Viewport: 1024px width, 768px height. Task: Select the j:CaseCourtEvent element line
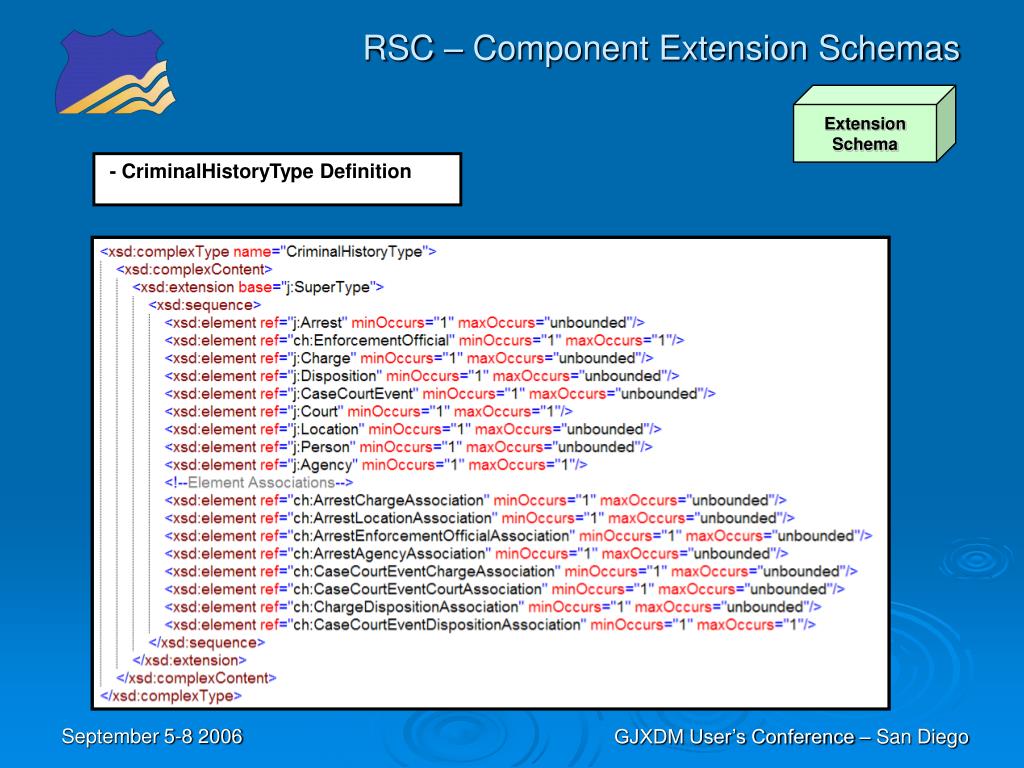point(440,394)
